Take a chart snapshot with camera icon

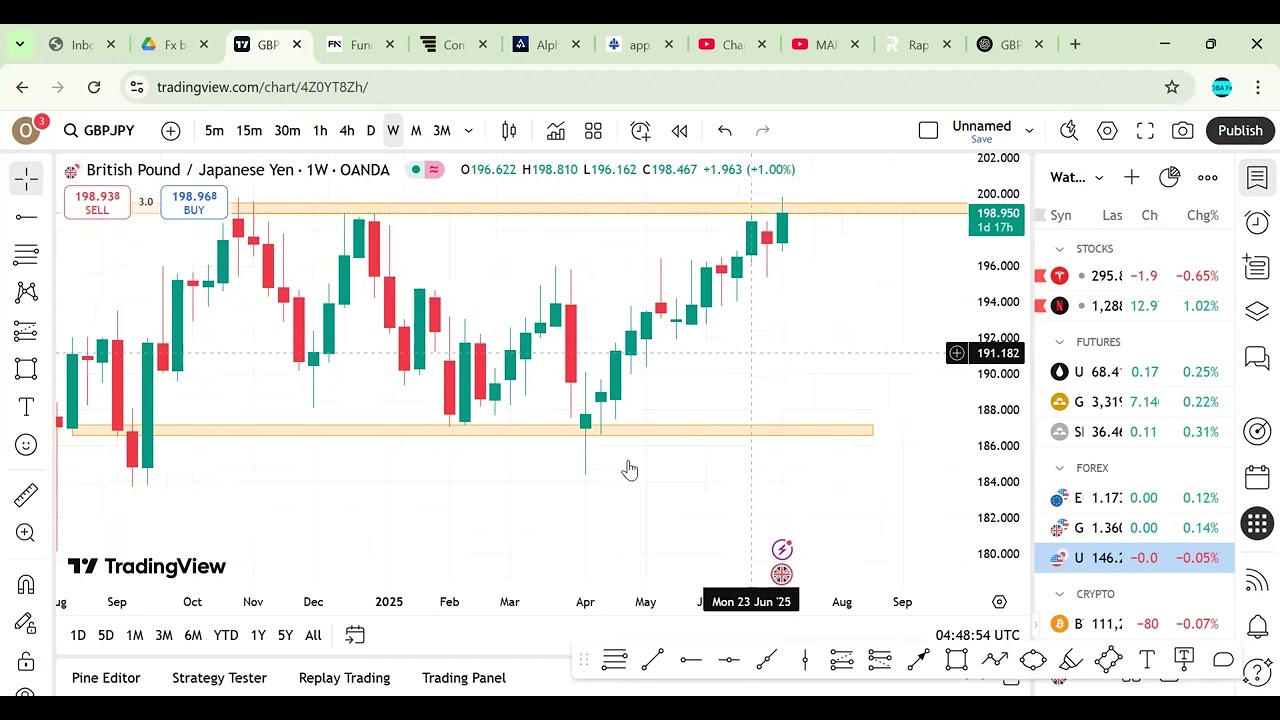click(1183, 131)
